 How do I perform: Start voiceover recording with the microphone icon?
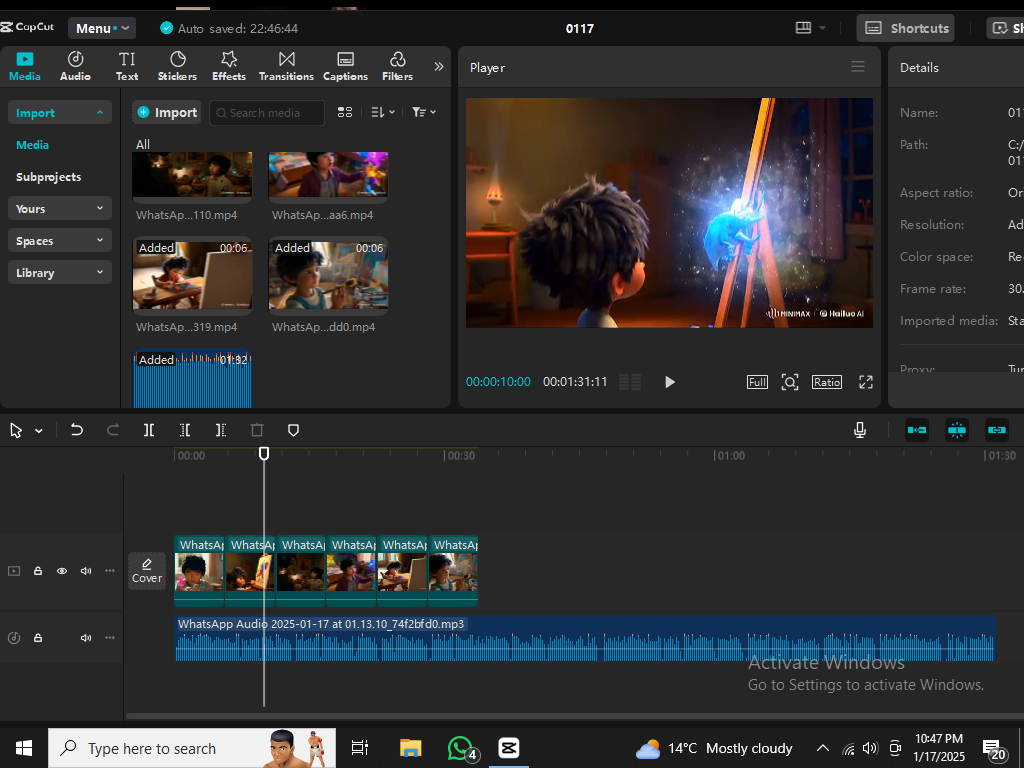point(859,430)
